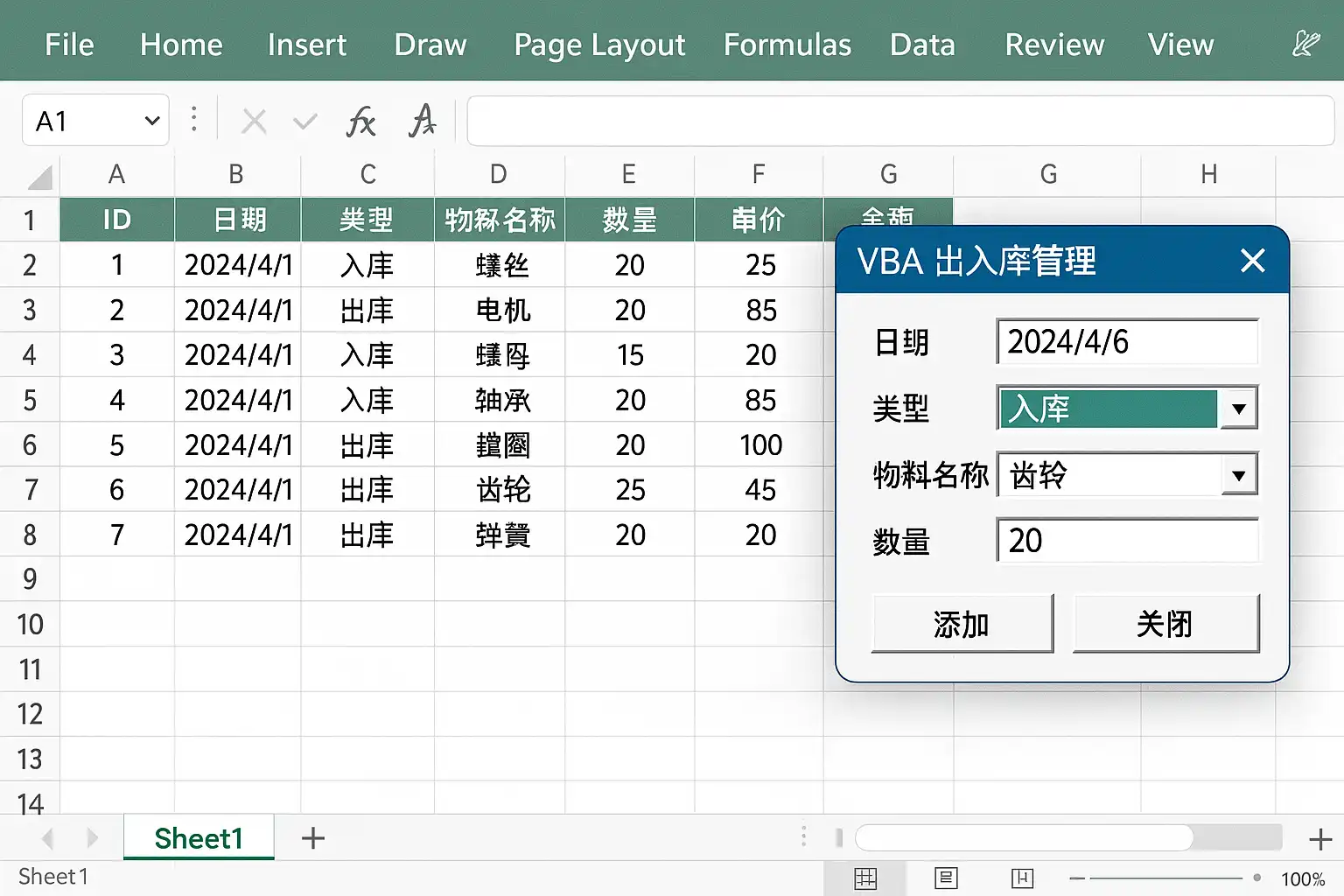Add a new sheet with plus icon
Viewport: 1344px width, 896px height.
(313, 838)
